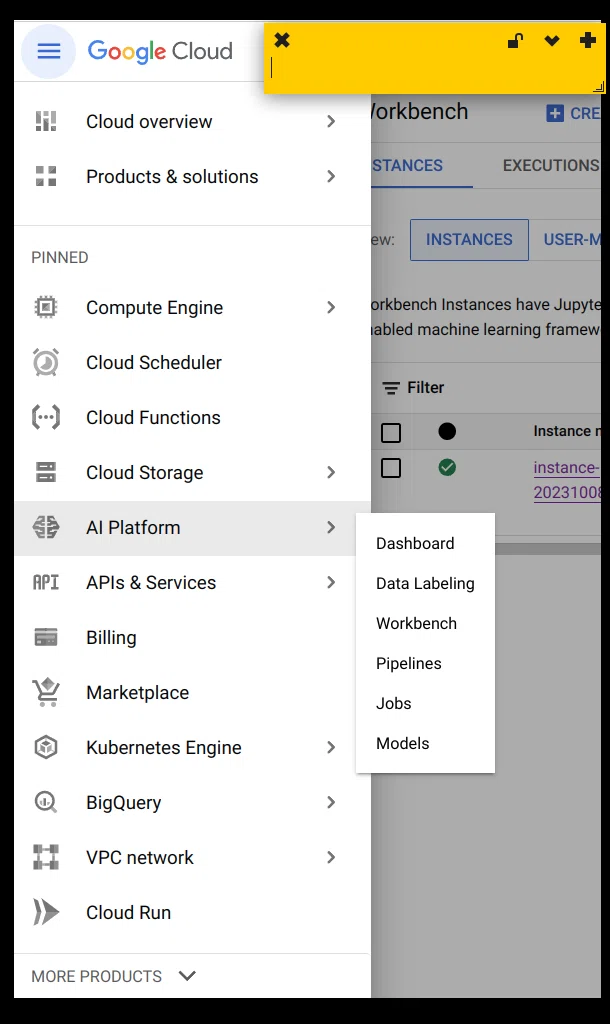Expand the AI Platform submenu arrow
Screen dimensions: 610x1024
point(331,527)
